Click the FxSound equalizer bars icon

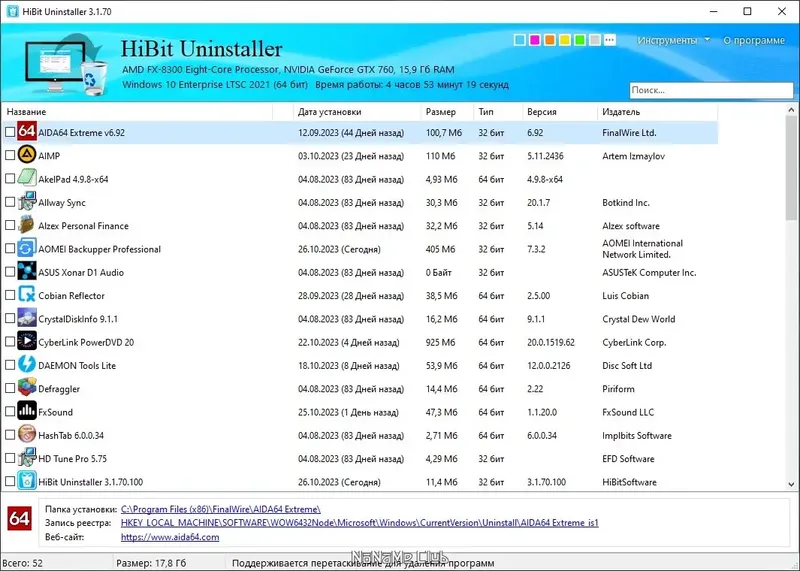[27, 411]
